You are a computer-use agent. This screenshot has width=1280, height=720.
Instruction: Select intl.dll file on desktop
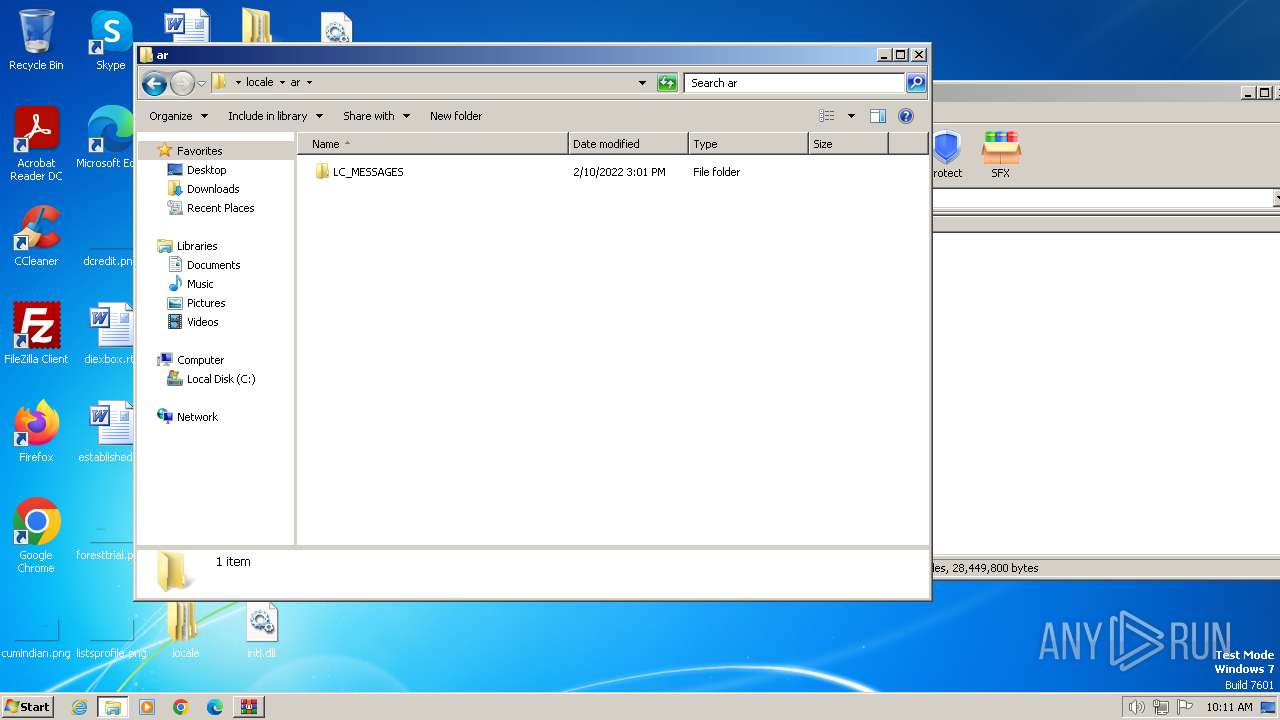261,631
